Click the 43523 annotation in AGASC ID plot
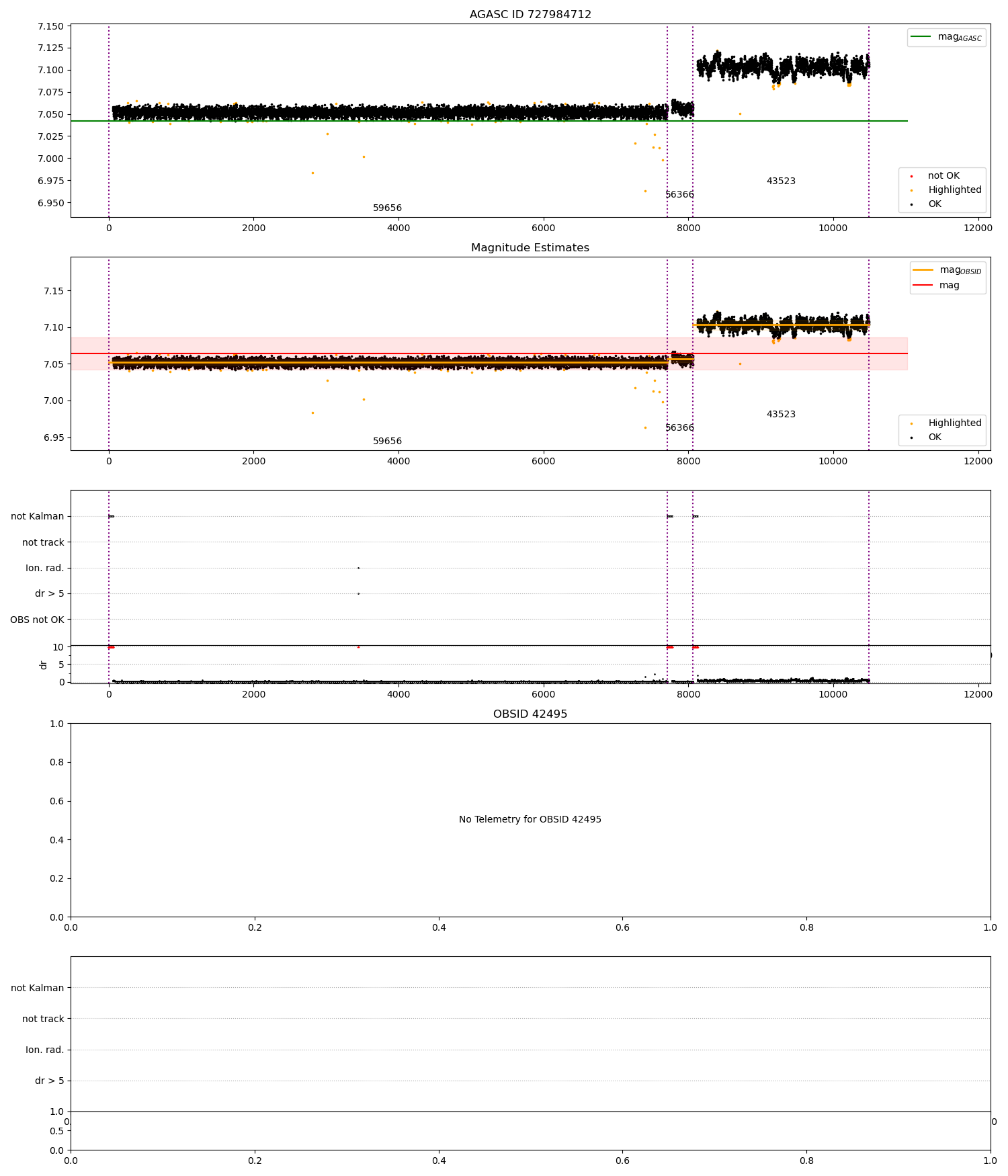The image size is (1008, 1176). (x=781, y=181)
